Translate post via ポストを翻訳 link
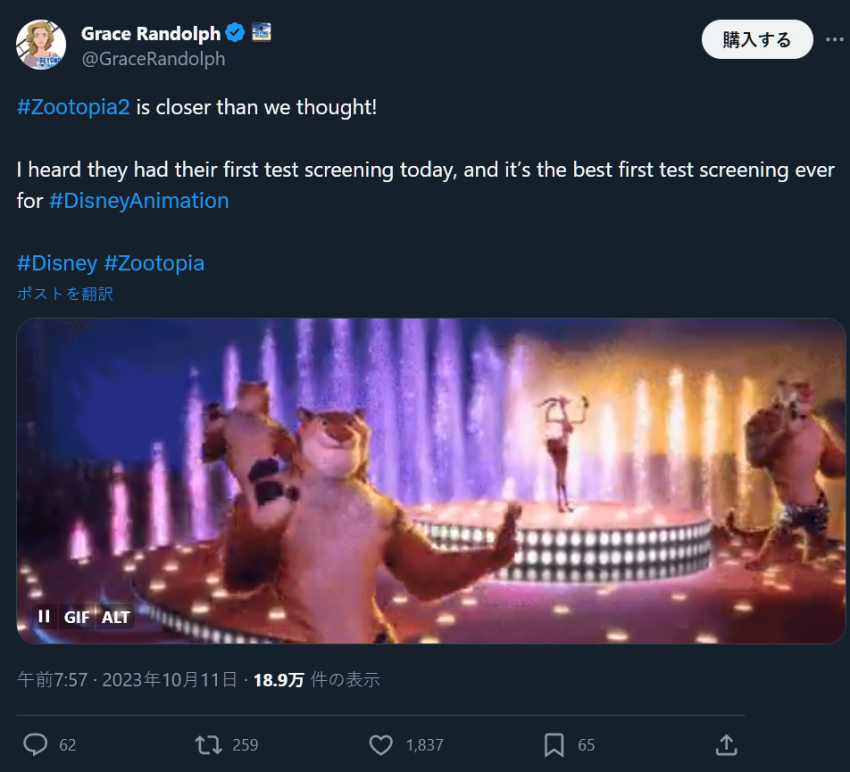Screen dimensions: 850x772 click(x=64, y=294)
